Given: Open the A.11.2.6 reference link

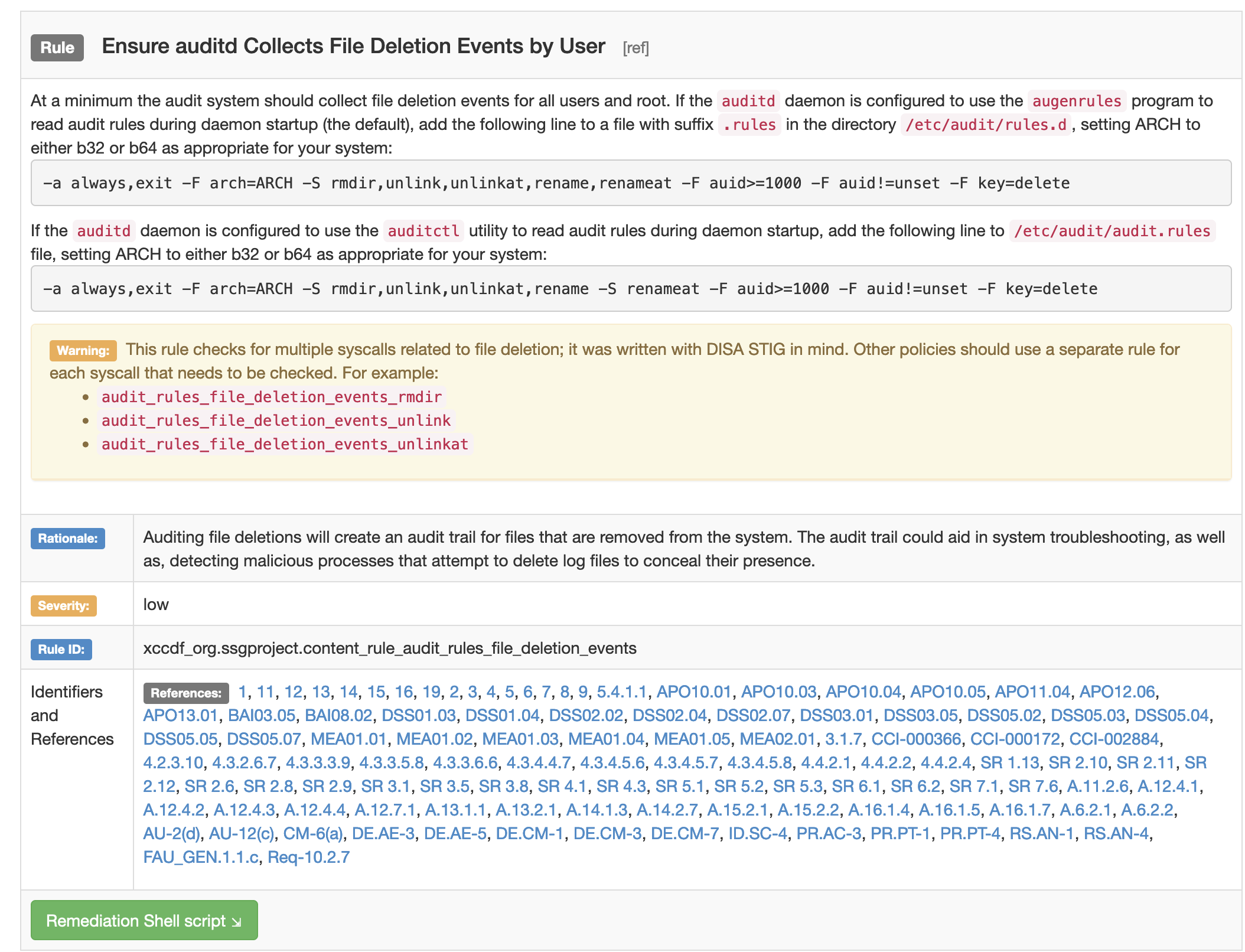Looking at the screenshot, I should tap(1097, 786).
